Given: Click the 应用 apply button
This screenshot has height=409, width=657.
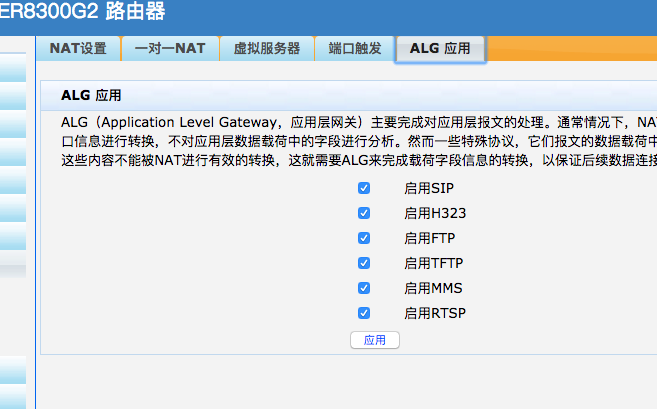Looking at the screenshot, I should (375, 340).
